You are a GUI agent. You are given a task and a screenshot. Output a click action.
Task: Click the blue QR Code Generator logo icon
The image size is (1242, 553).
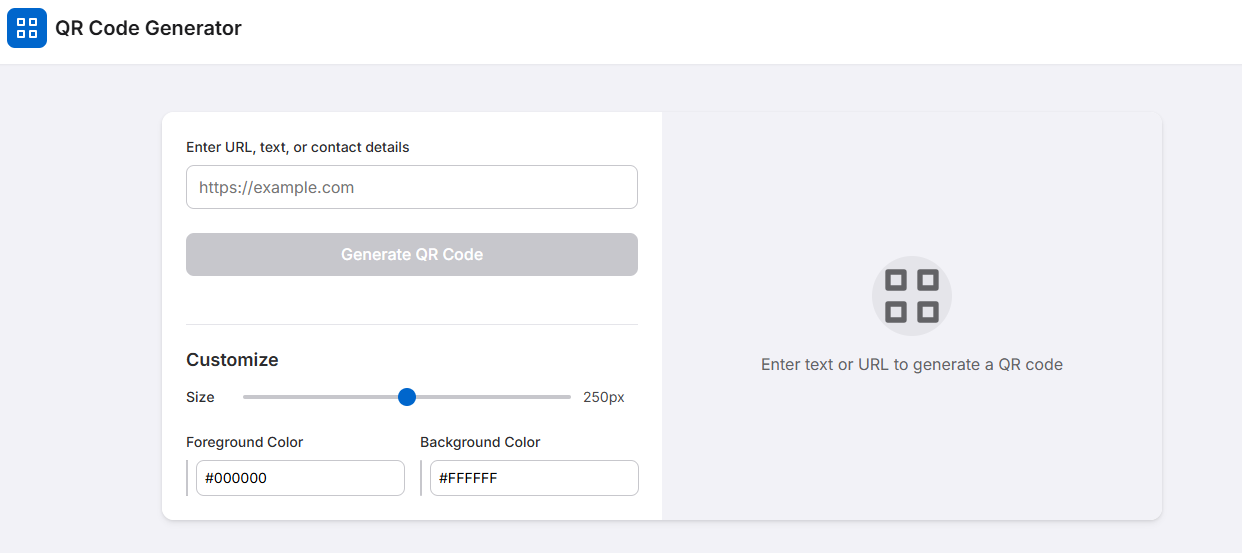(x=27, y=28)
